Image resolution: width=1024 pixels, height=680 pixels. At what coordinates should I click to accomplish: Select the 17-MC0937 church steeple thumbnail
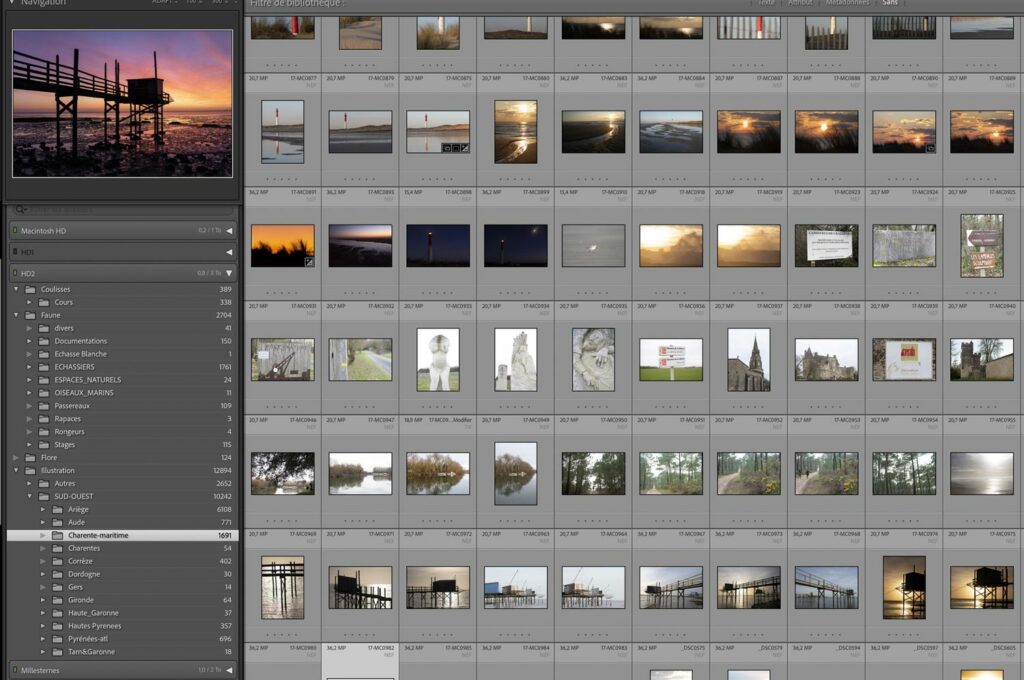pyautogui.click(x=749, y=360)
